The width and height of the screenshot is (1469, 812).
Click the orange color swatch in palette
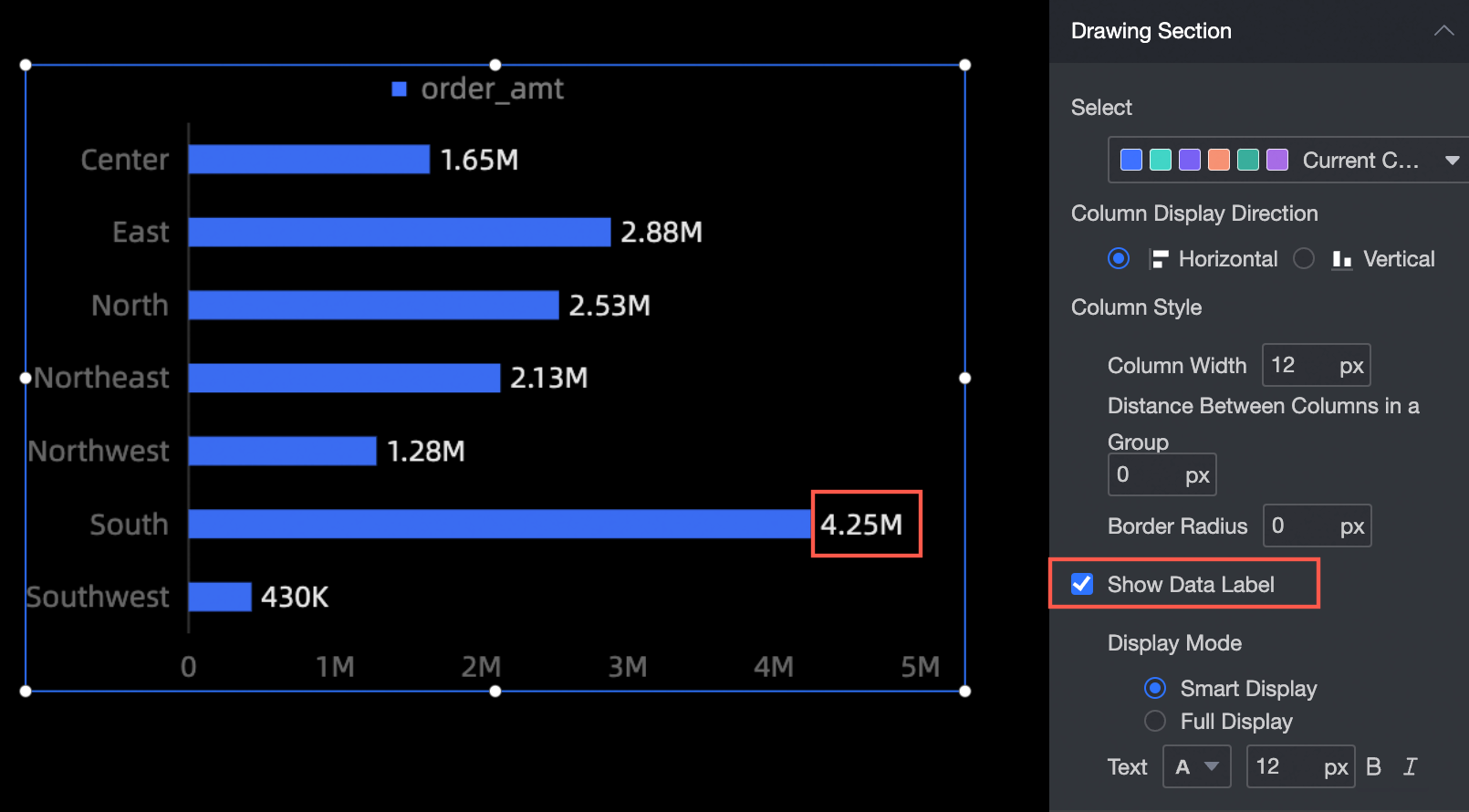(x=1219, y=160)
